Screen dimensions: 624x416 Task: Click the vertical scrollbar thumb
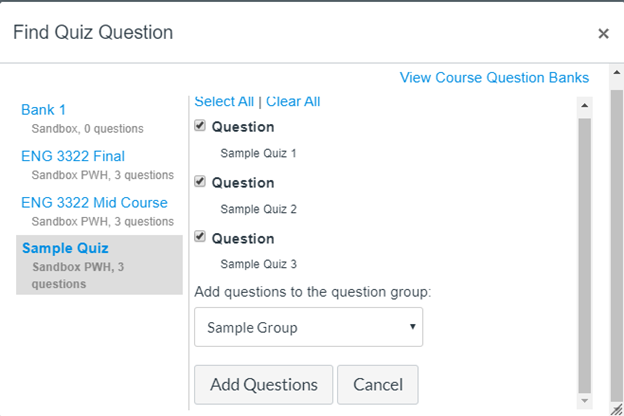(585, 250)
